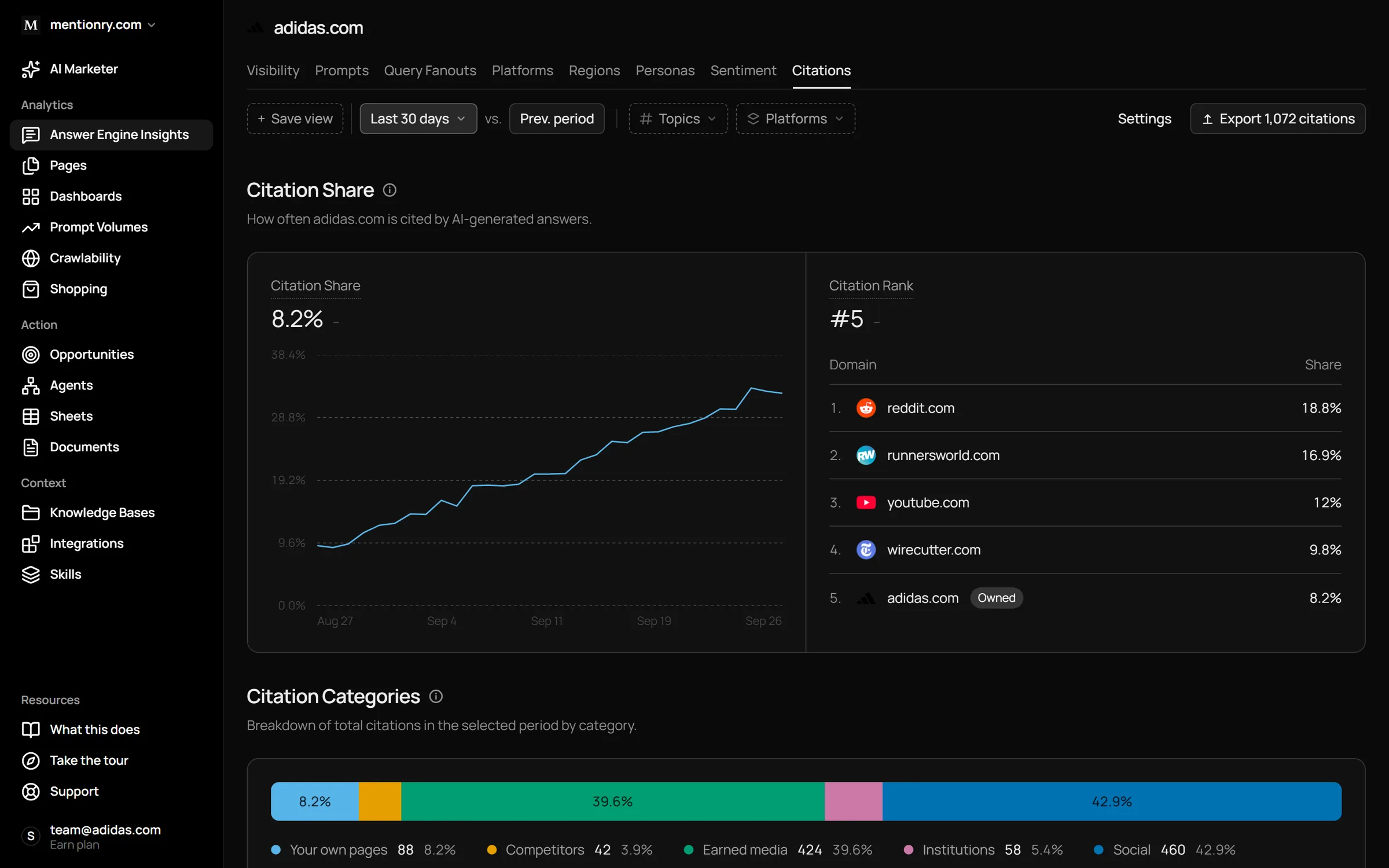The image size is (1389, 868).
Task: Open the Last 30 days date dropdown
Action: (x=418, y=119)
